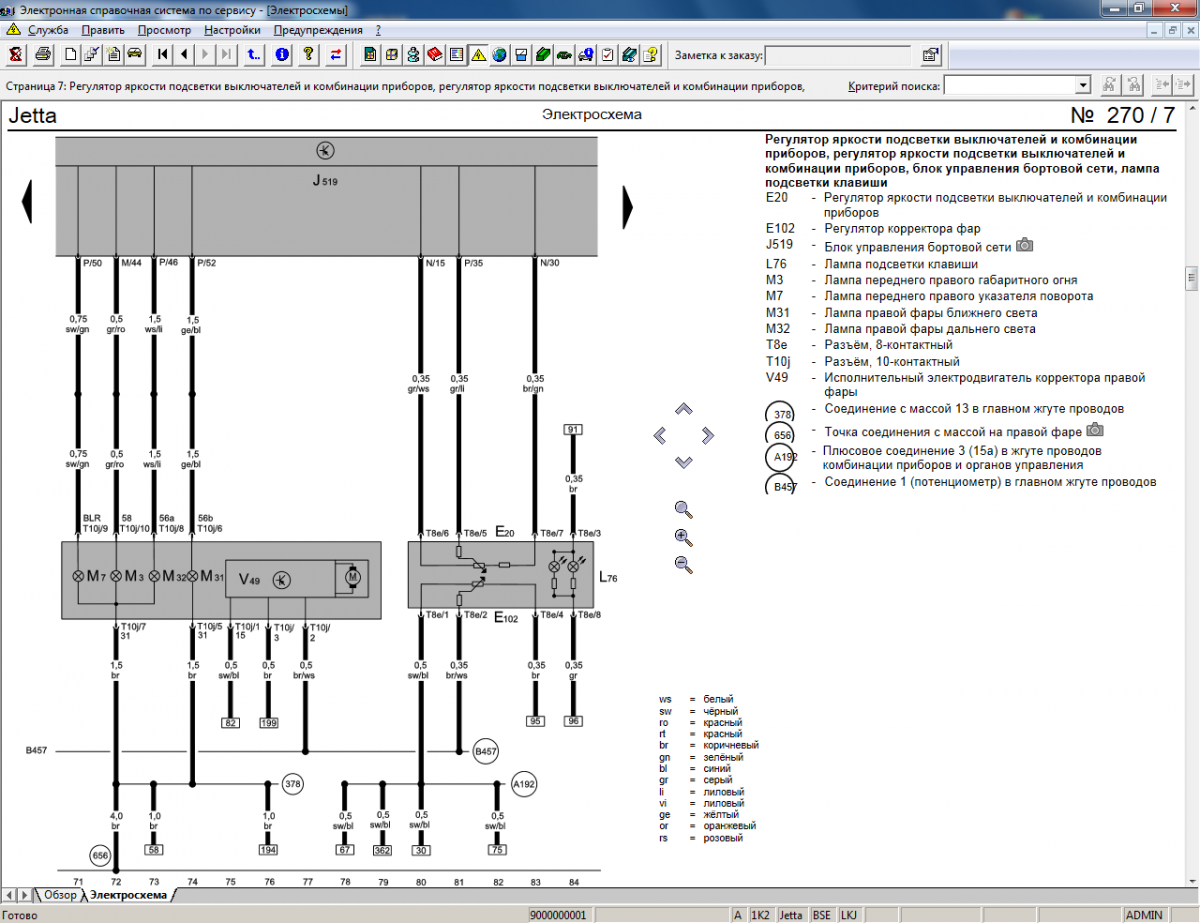The height and width of the screenshot is (923, 1200).
Task: Pan the diagram right with the chevron
Action: (x=708, y=435)
